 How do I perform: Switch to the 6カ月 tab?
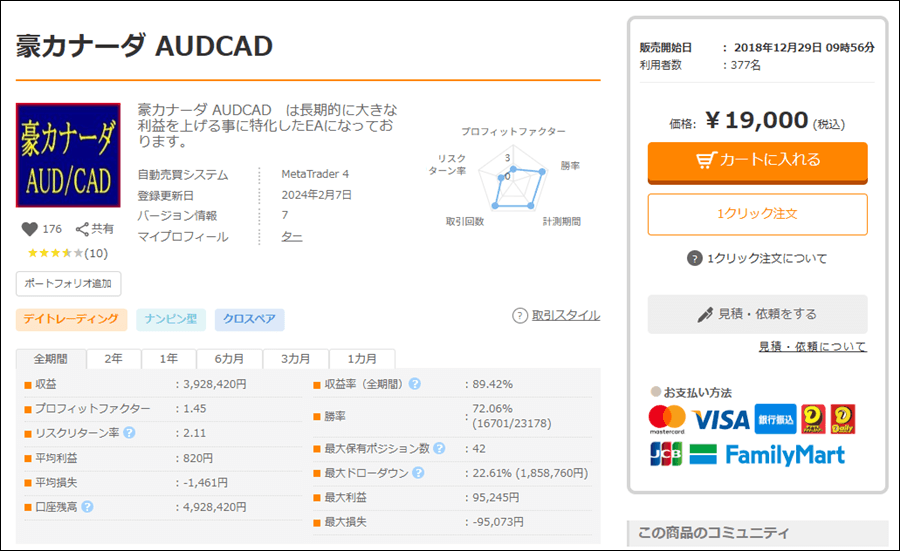coord(230,359)
